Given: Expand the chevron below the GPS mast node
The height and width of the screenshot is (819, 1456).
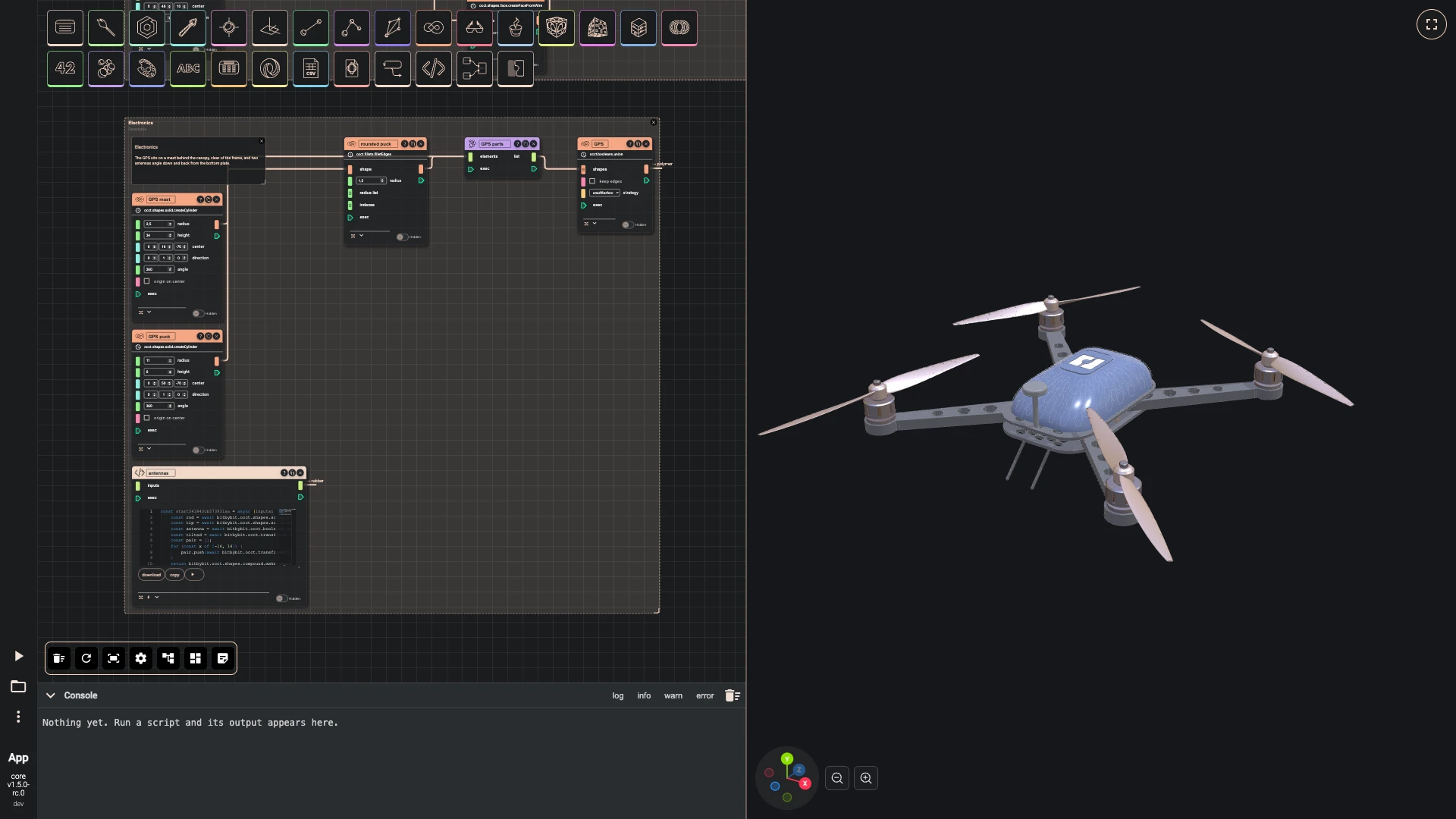Looking at the screenshot, I should click(x=149, y=312).
